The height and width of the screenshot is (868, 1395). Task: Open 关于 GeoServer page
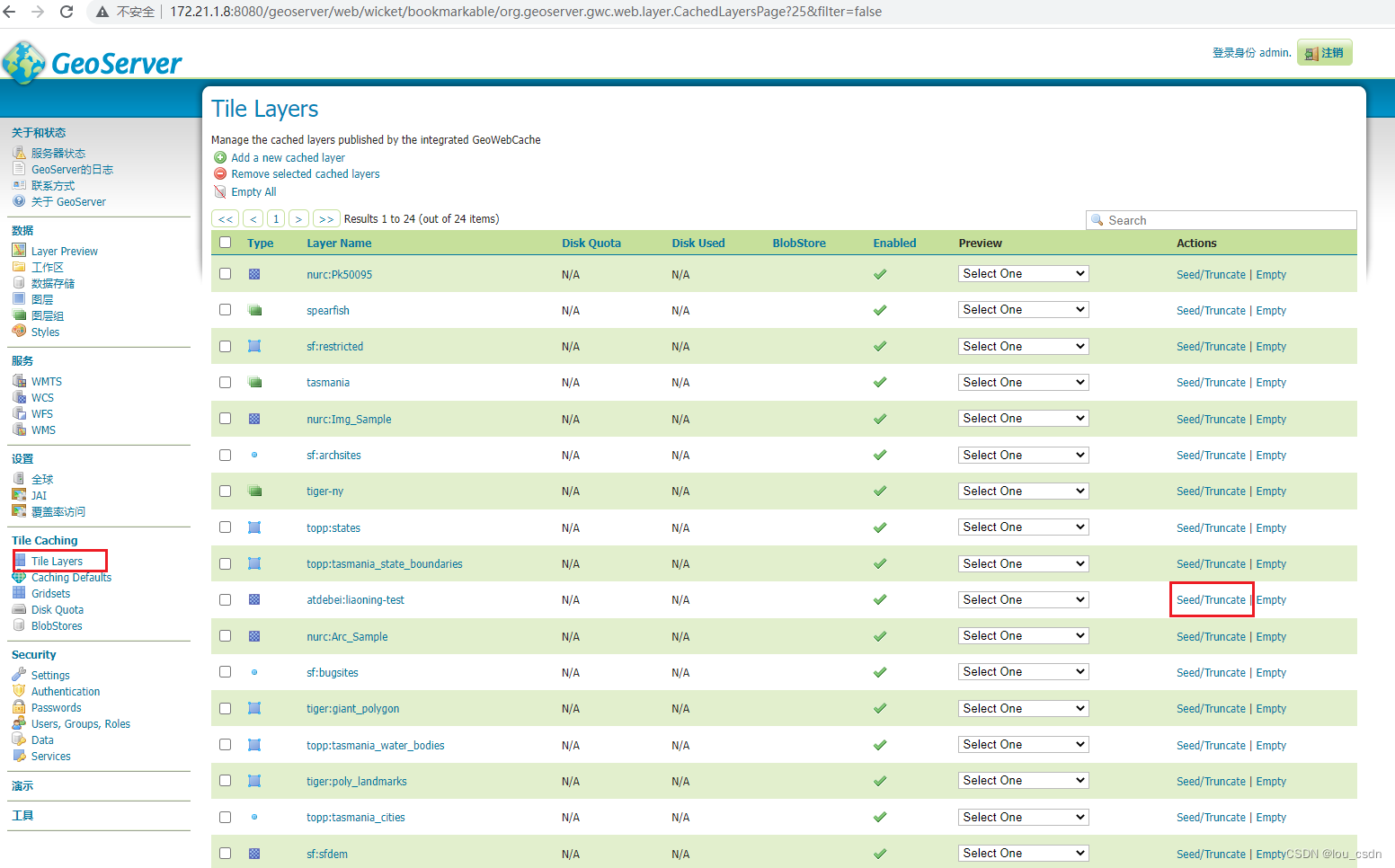pos(68,201)
